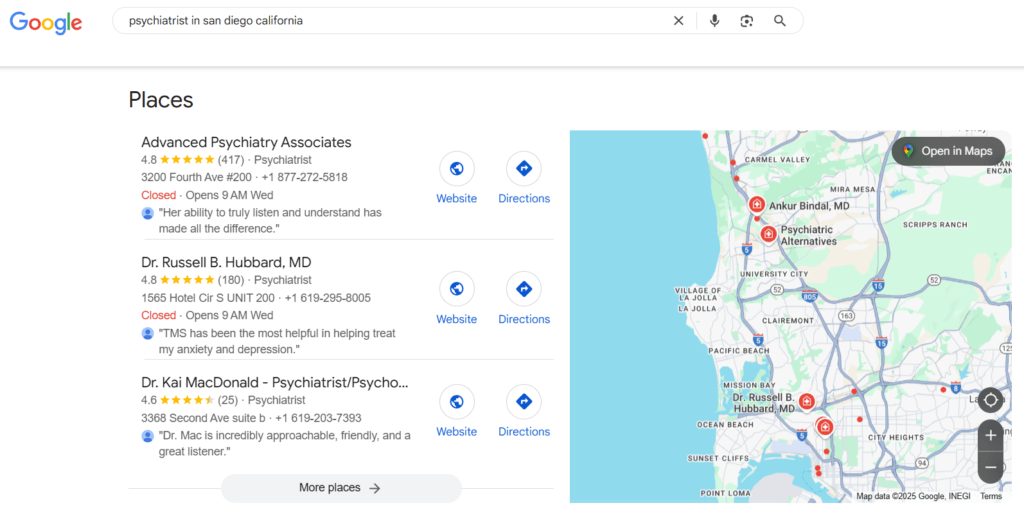Click review "Her ability to truly listen"
The height and width of the screenshot is (519, 1024).
point(270,221)
